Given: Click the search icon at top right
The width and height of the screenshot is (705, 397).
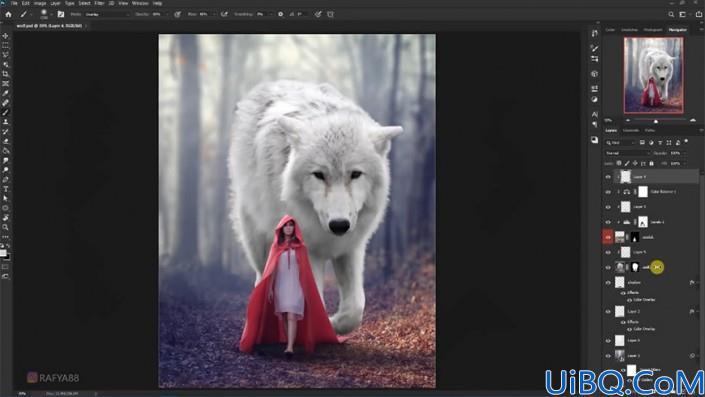Looking at the screenshot, I should [671, 14].
